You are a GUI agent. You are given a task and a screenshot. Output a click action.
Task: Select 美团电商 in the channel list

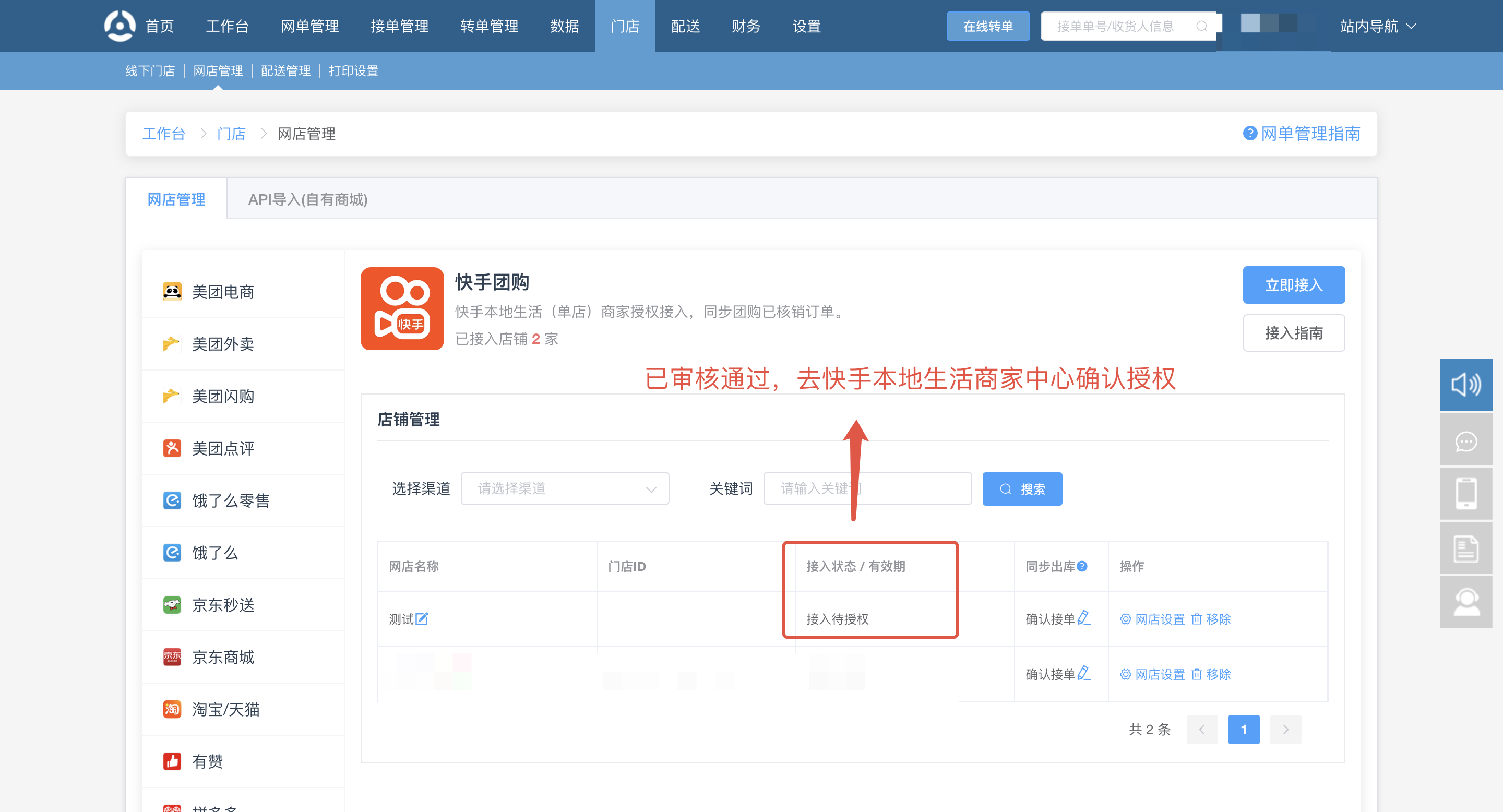(x=243, y=292)
